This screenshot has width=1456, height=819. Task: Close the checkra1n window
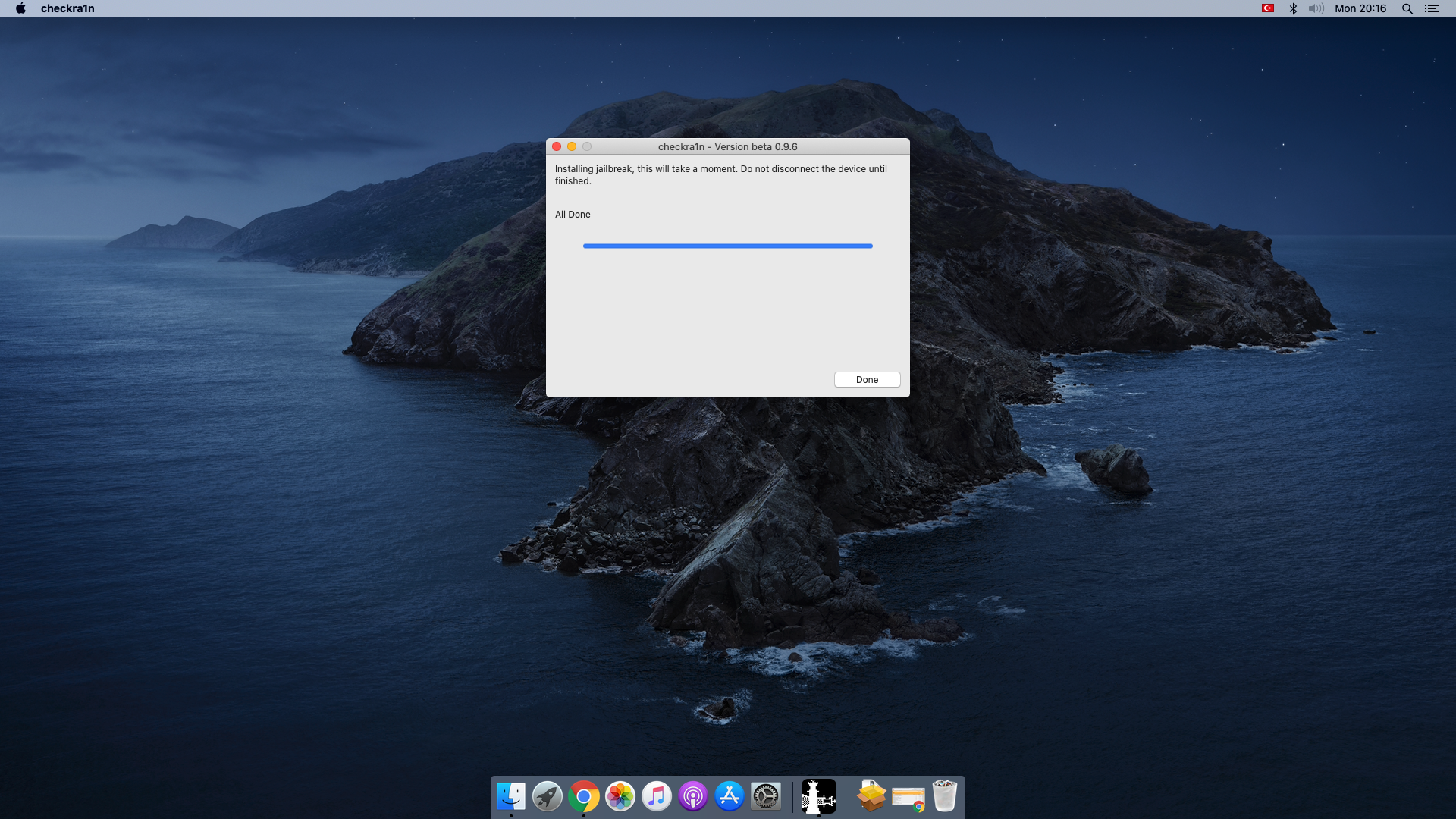[x=557, y=146]
